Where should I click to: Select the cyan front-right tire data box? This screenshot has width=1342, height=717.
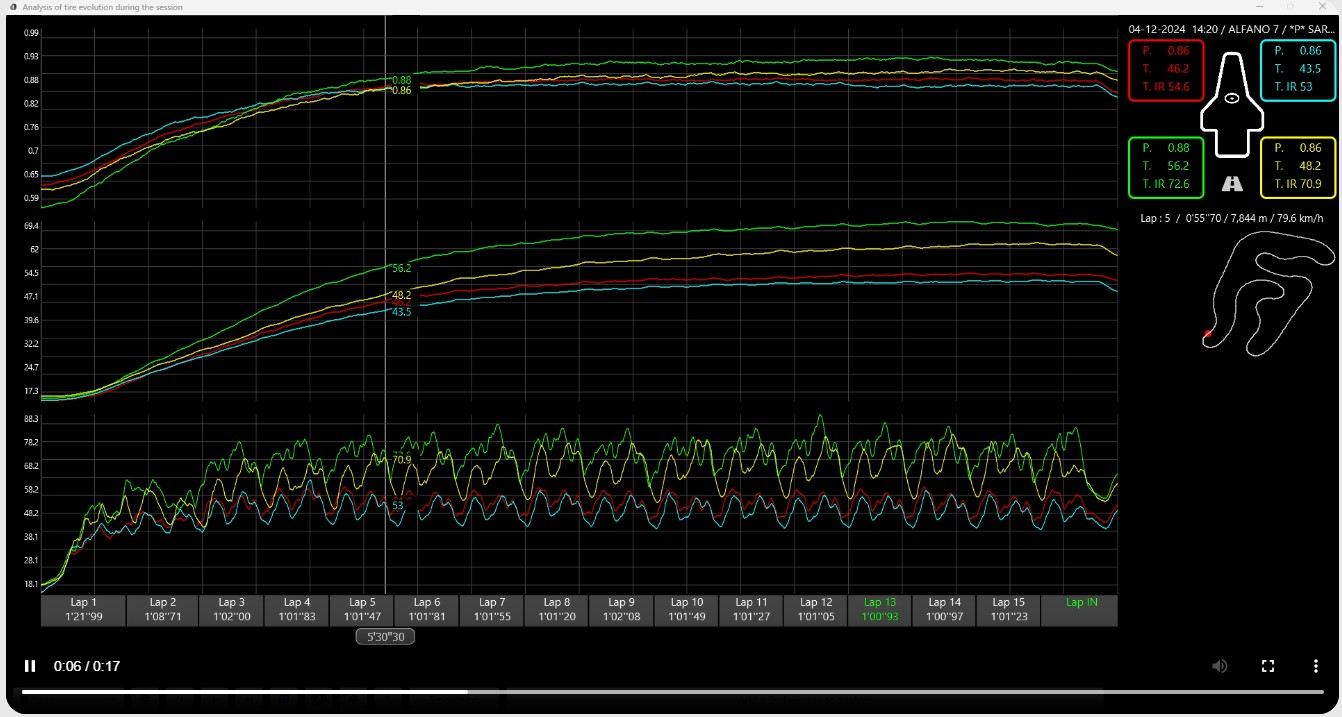click(x=1298, y=70)
